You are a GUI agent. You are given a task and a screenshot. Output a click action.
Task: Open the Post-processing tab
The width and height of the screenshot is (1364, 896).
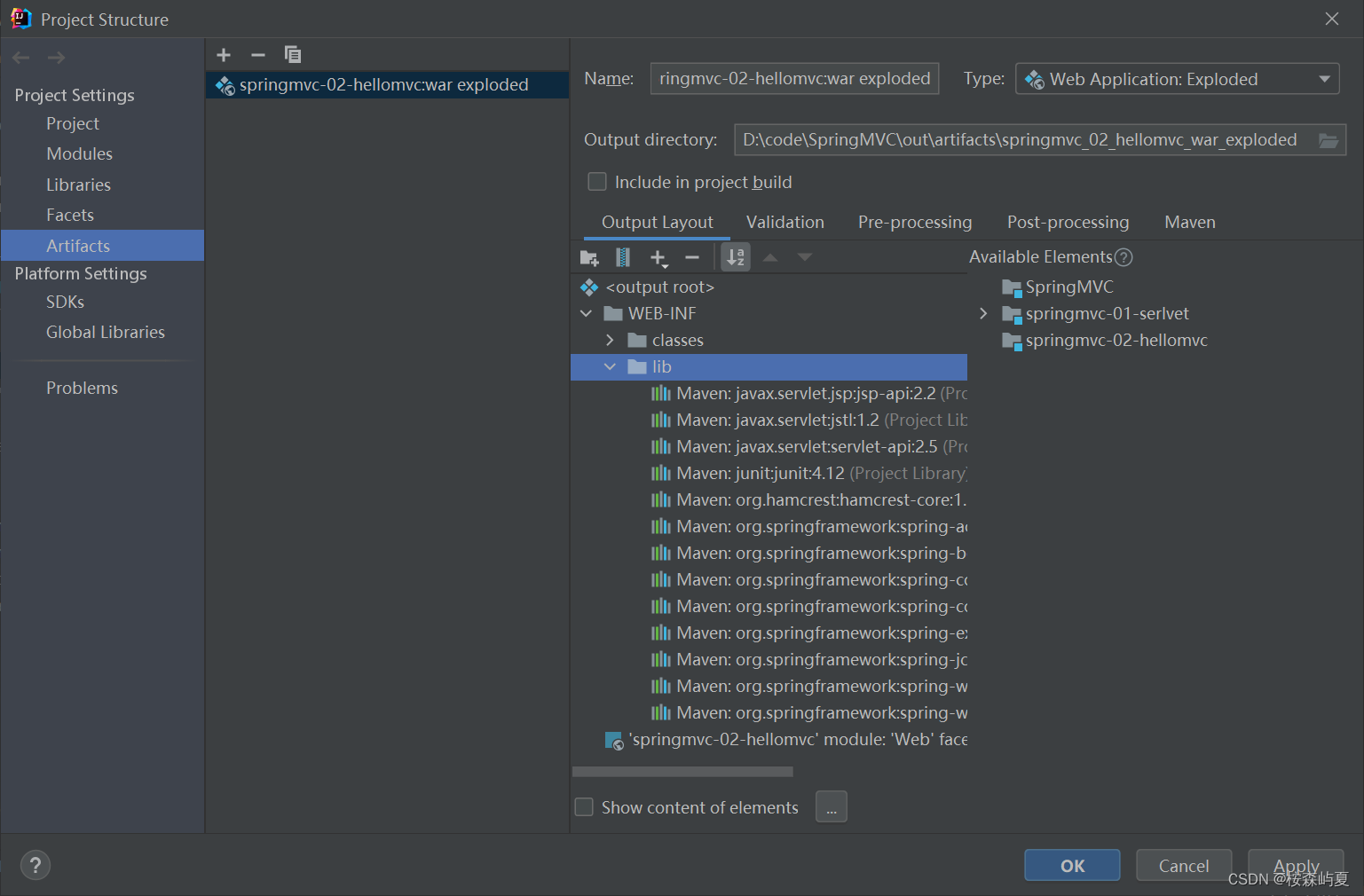click(x=1068, y=222)
